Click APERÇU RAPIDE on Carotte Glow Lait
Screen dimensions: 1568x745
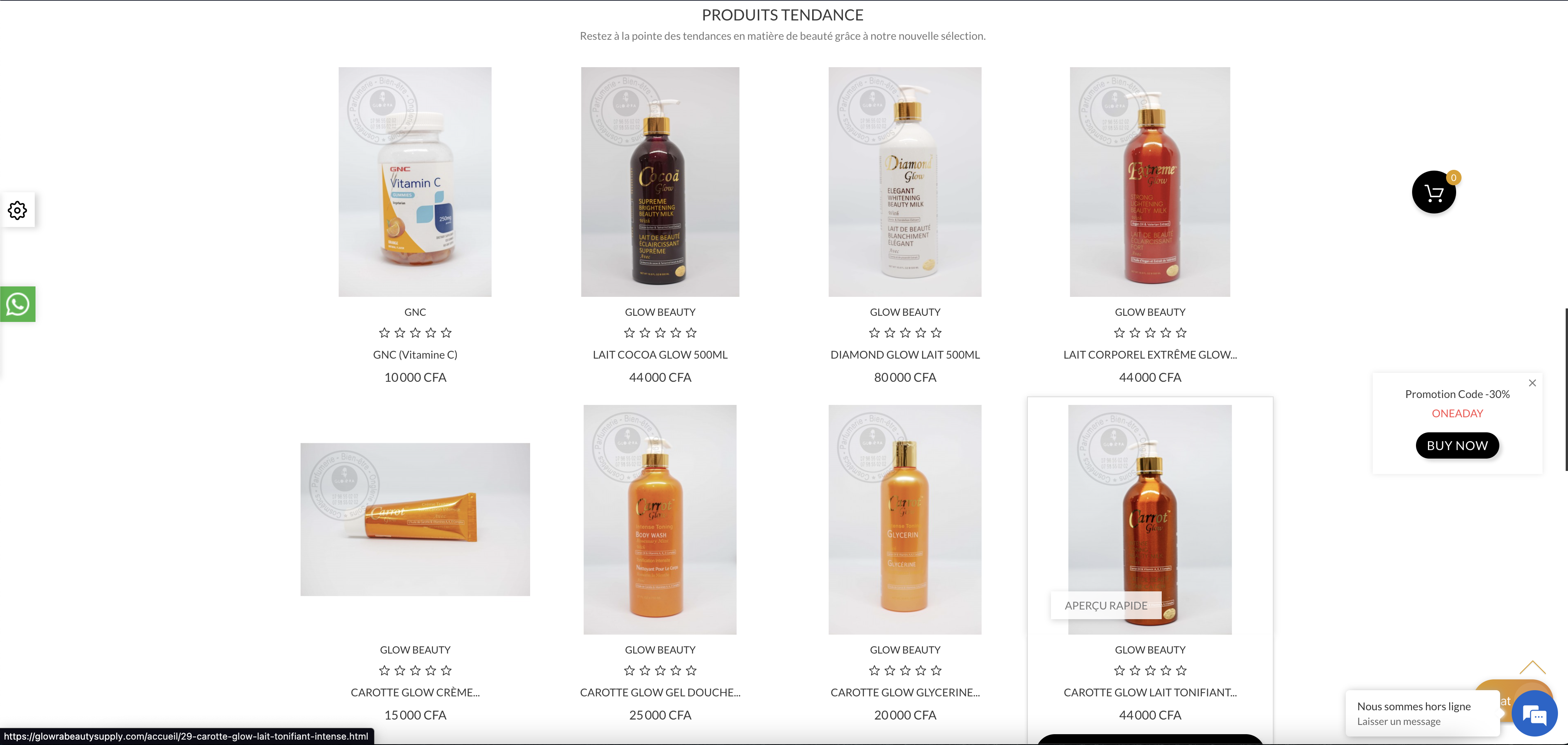[1105, 606]
